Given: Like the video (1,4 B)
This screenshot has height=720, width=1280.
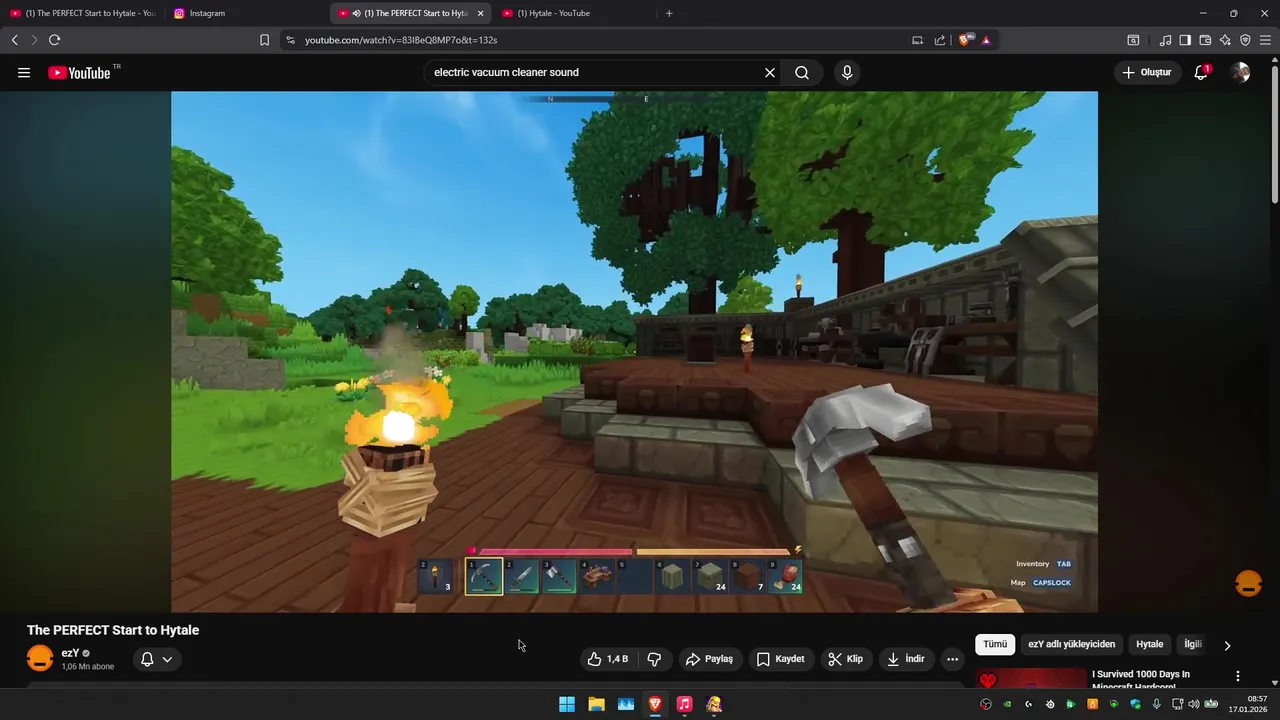Looking at the screenshot, I should [x=608, y=659].
